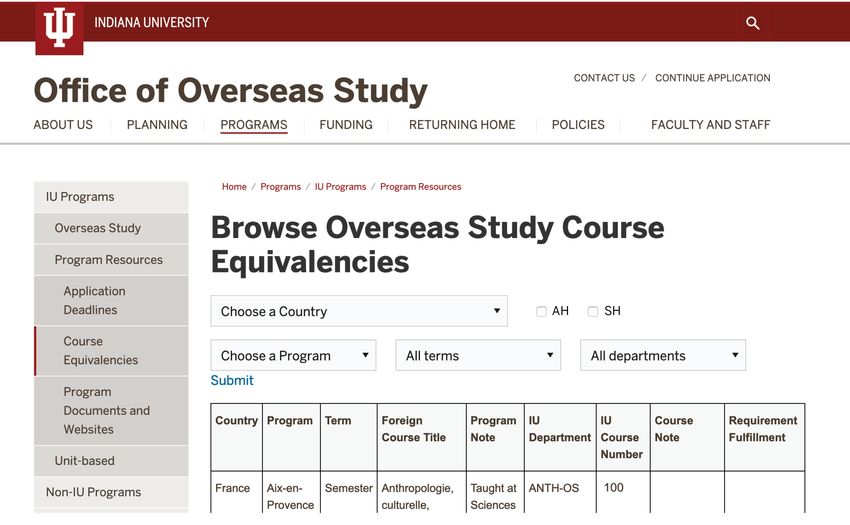This screenshot has width=850, height=525.
Task: Click Continue Application link
Action: [712, 78]
